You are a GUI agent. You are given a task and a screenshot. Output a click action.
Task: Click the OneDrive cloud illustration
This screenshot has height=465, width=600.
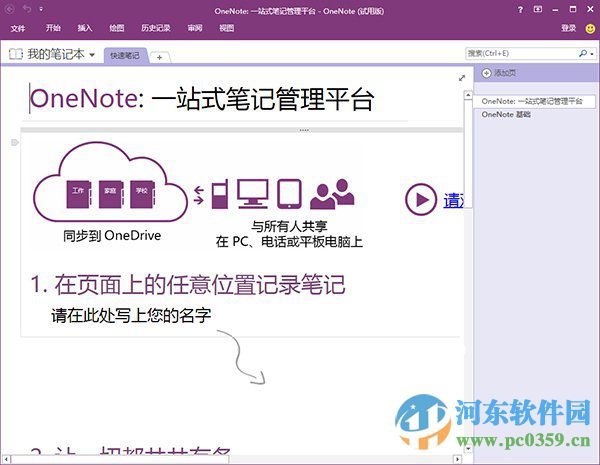(110, 182)
